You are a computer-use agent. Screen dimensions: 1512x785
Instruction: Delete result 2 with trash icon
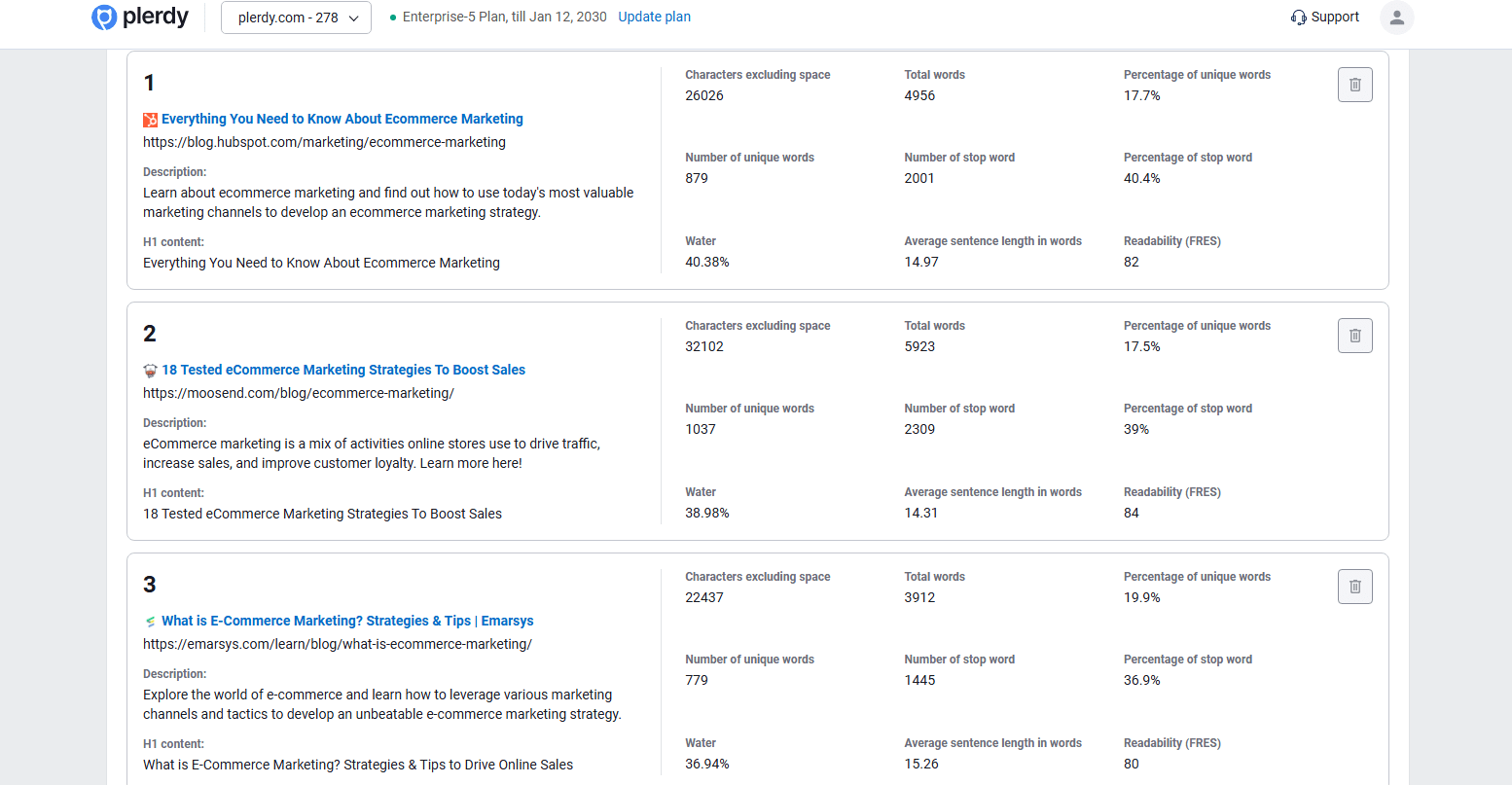click(x=1354, y=336)
